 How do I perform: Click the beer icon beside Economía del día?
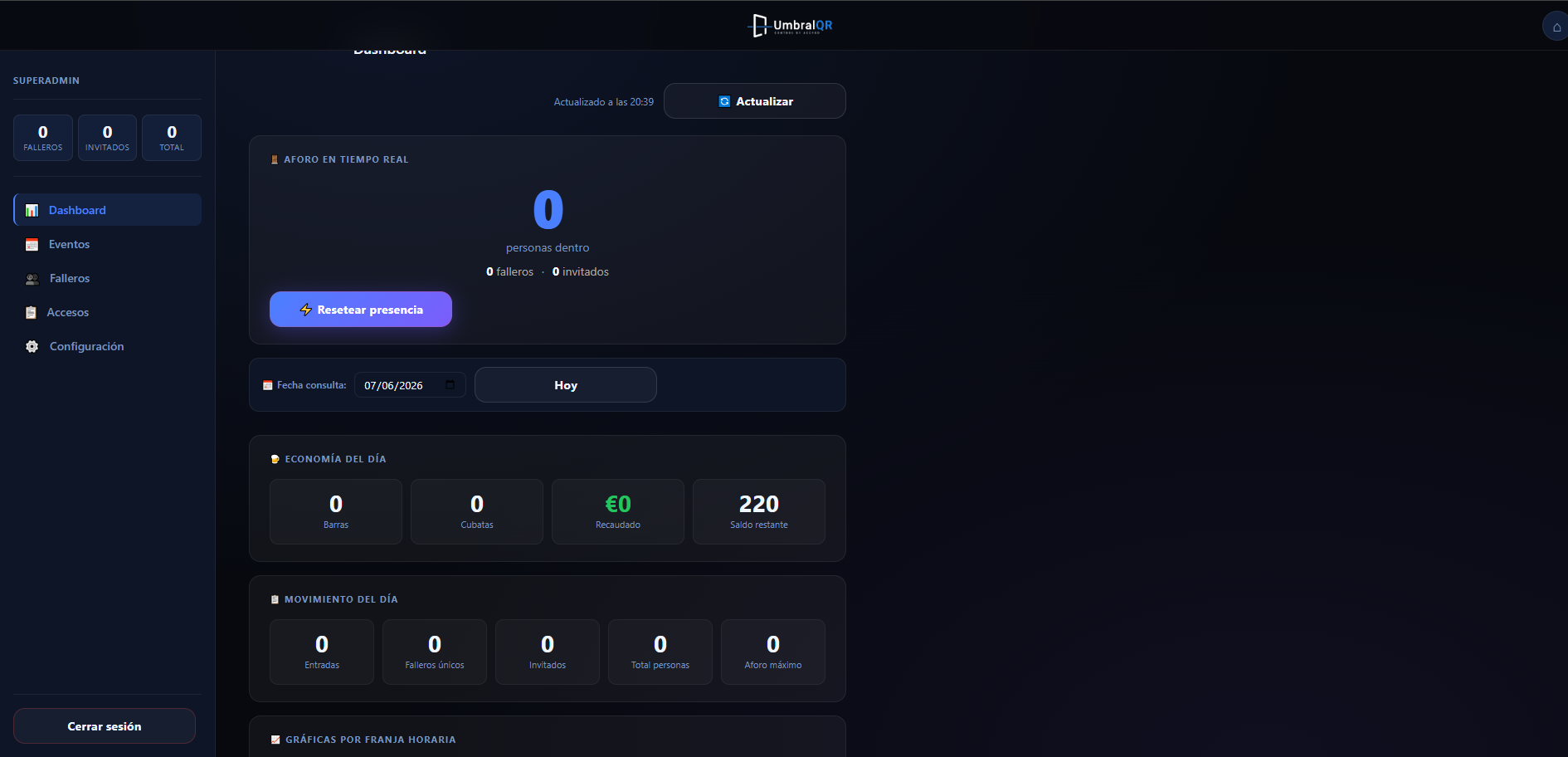point(275,459)
